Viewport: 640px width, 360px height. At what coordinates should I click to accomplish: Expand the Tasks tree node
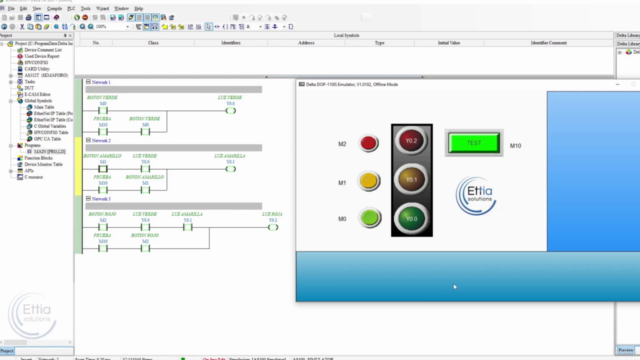click(11, 82)
